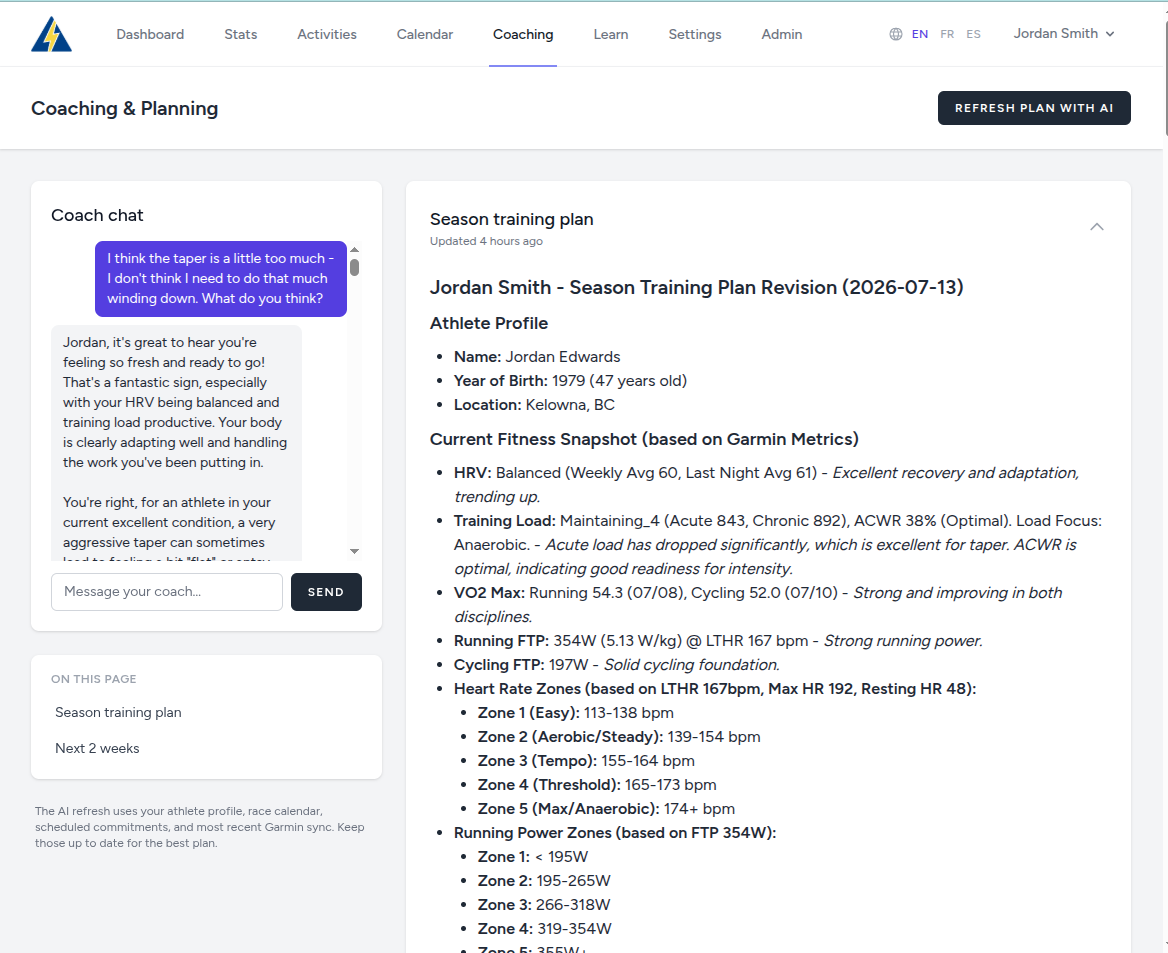Click the Coaching & Planning page title

tap(124, 109)
